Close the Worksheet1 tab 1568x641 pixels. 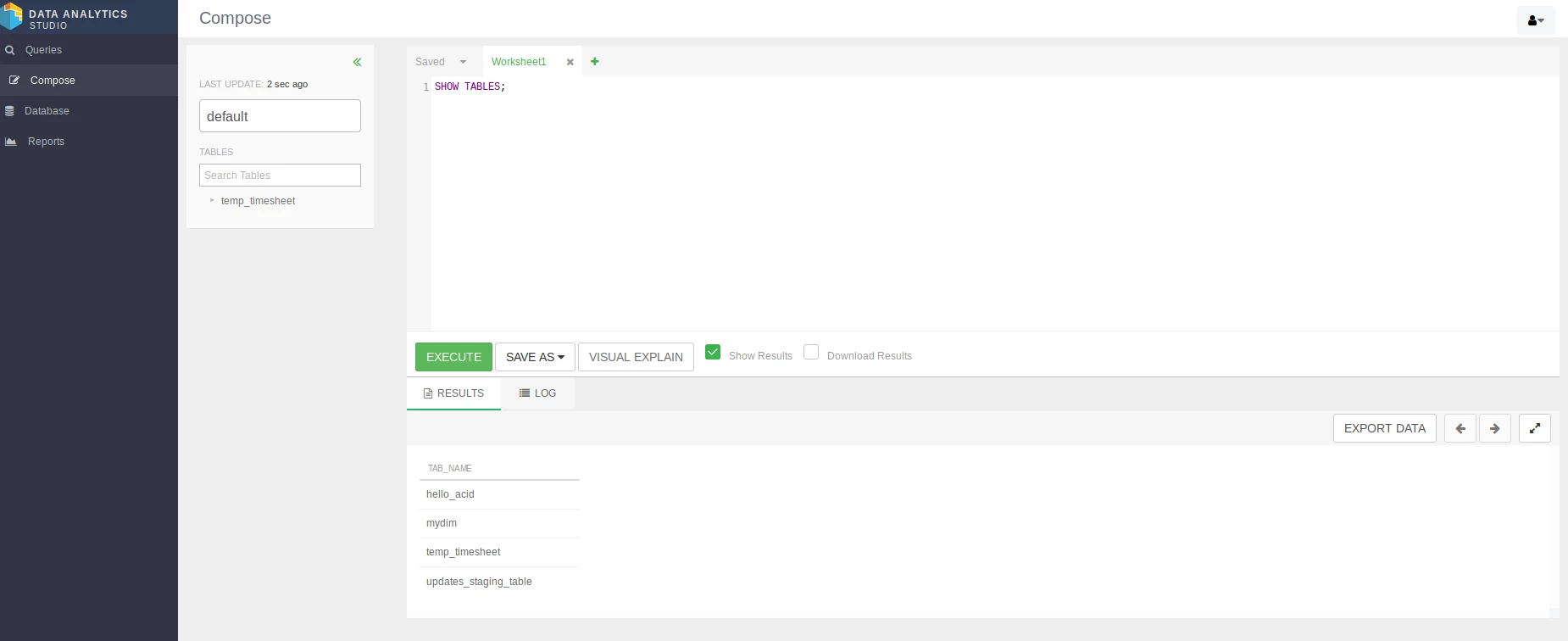click(x=570, y=62)
